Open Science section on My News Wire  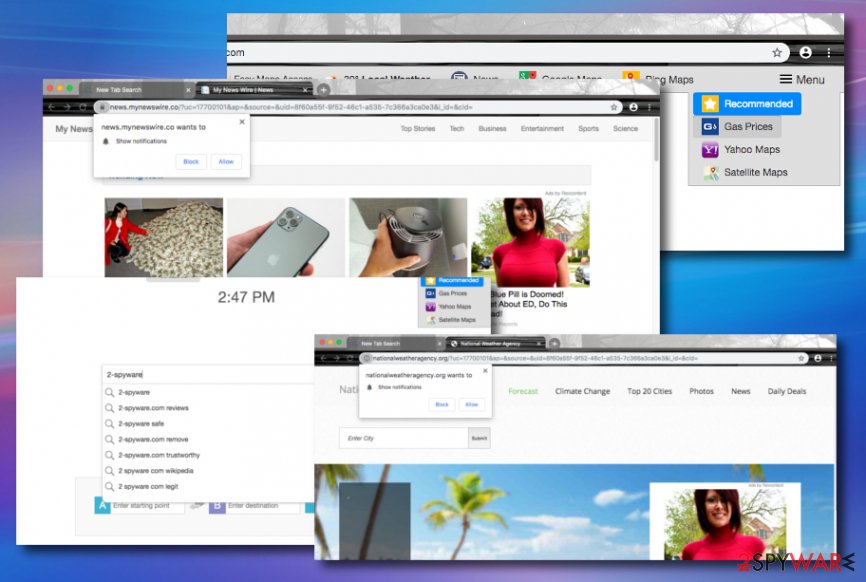pyautogui.click(x=625, y=129)
